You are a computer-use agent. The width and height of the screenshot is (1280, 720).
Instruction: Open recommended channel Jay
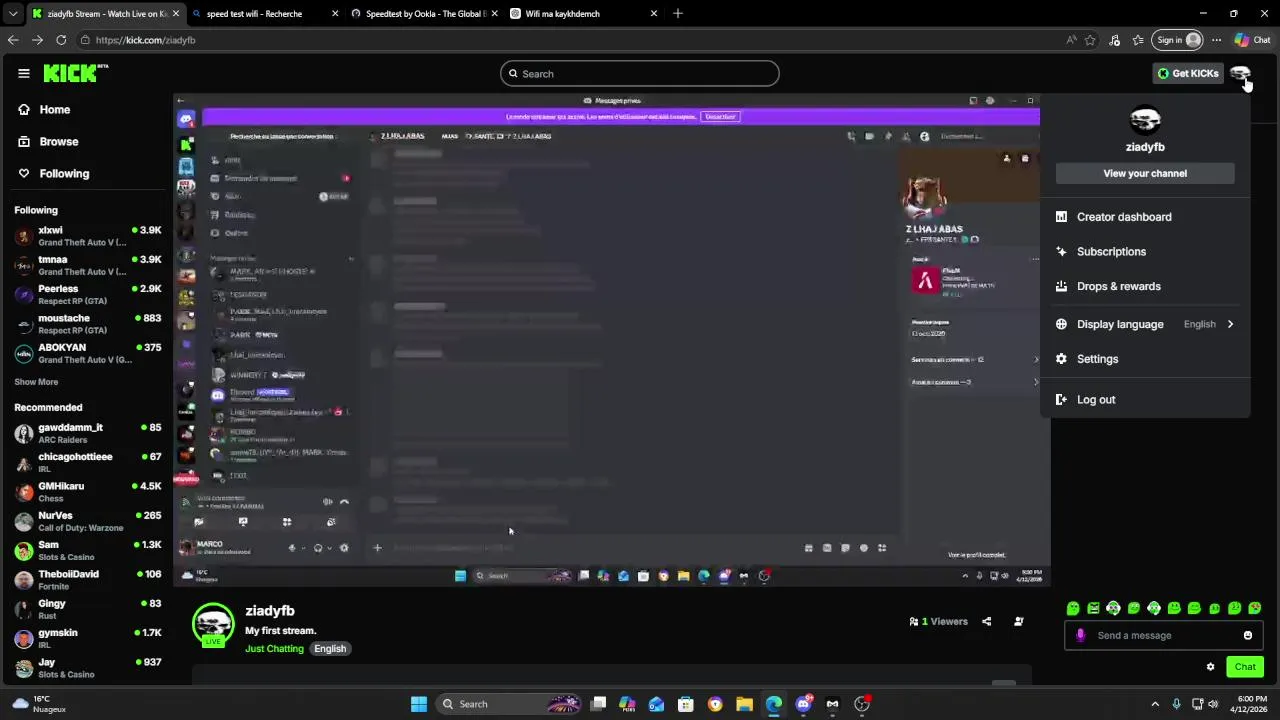click(x=88, y=668)
